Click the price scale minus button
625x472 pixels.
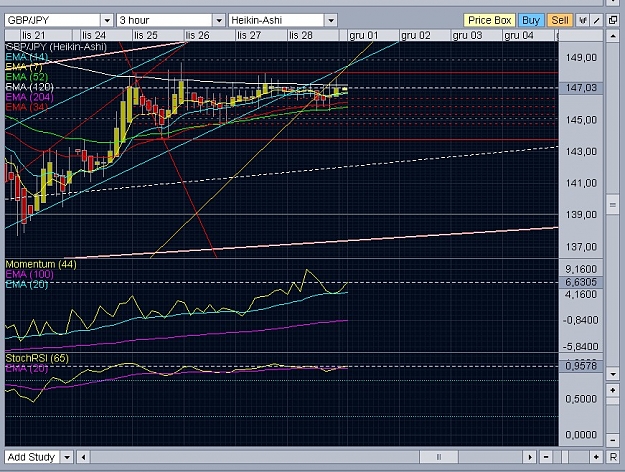click(613, 440)
